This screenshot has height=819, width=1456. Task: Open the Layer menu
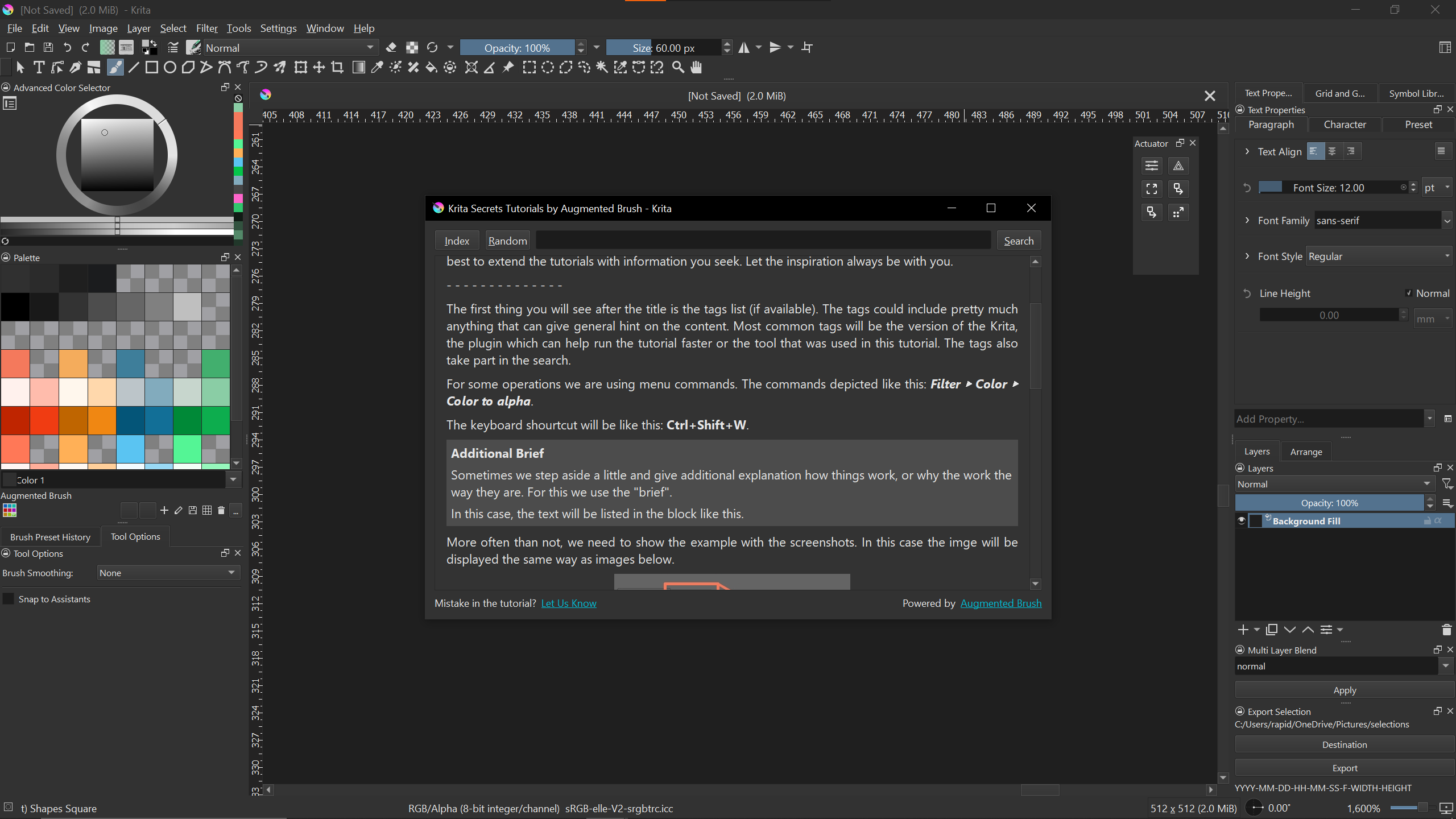click(x=139, y=28)
